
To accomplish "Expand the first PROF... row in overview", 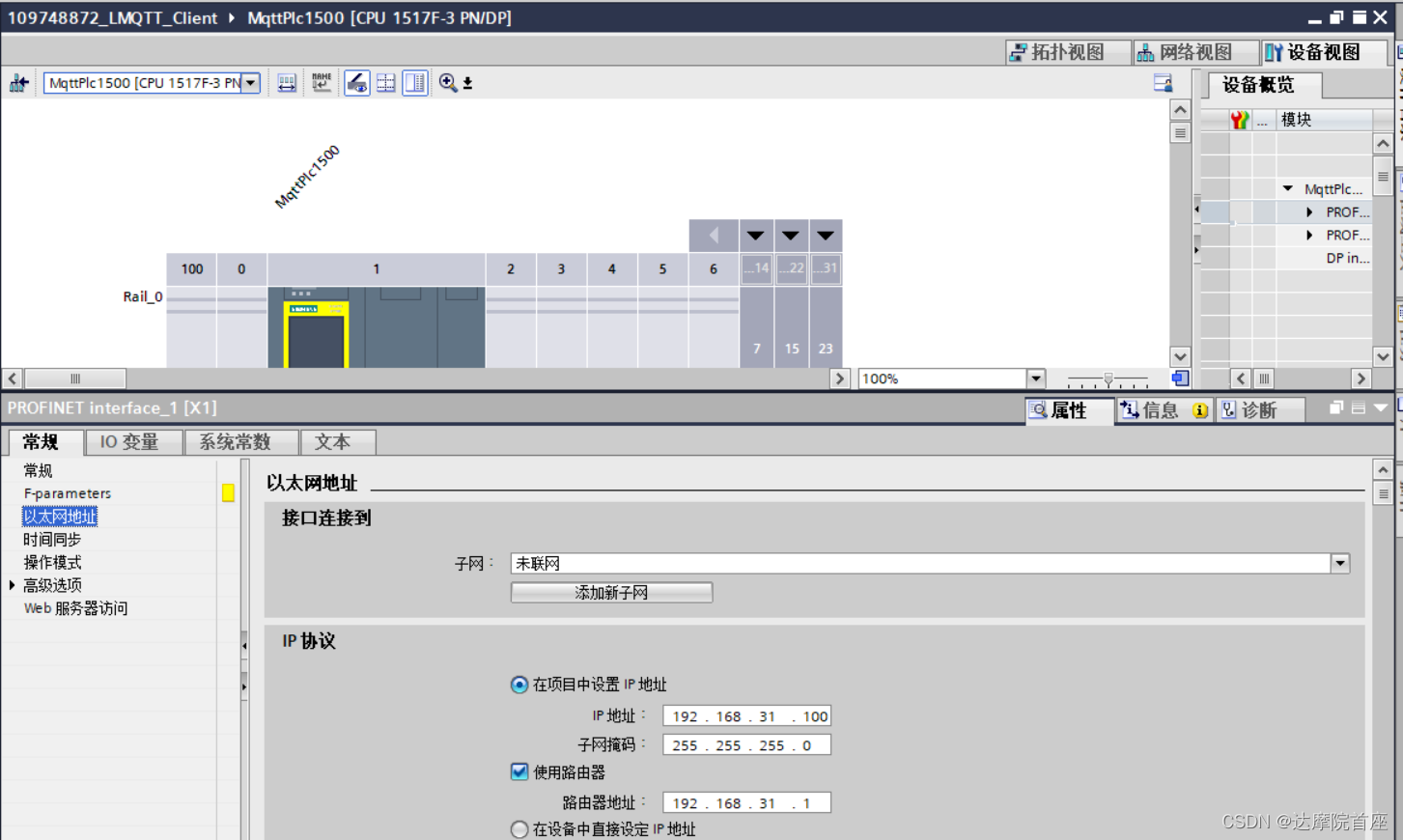I will pyautogui.click(x=1309, y=211).
